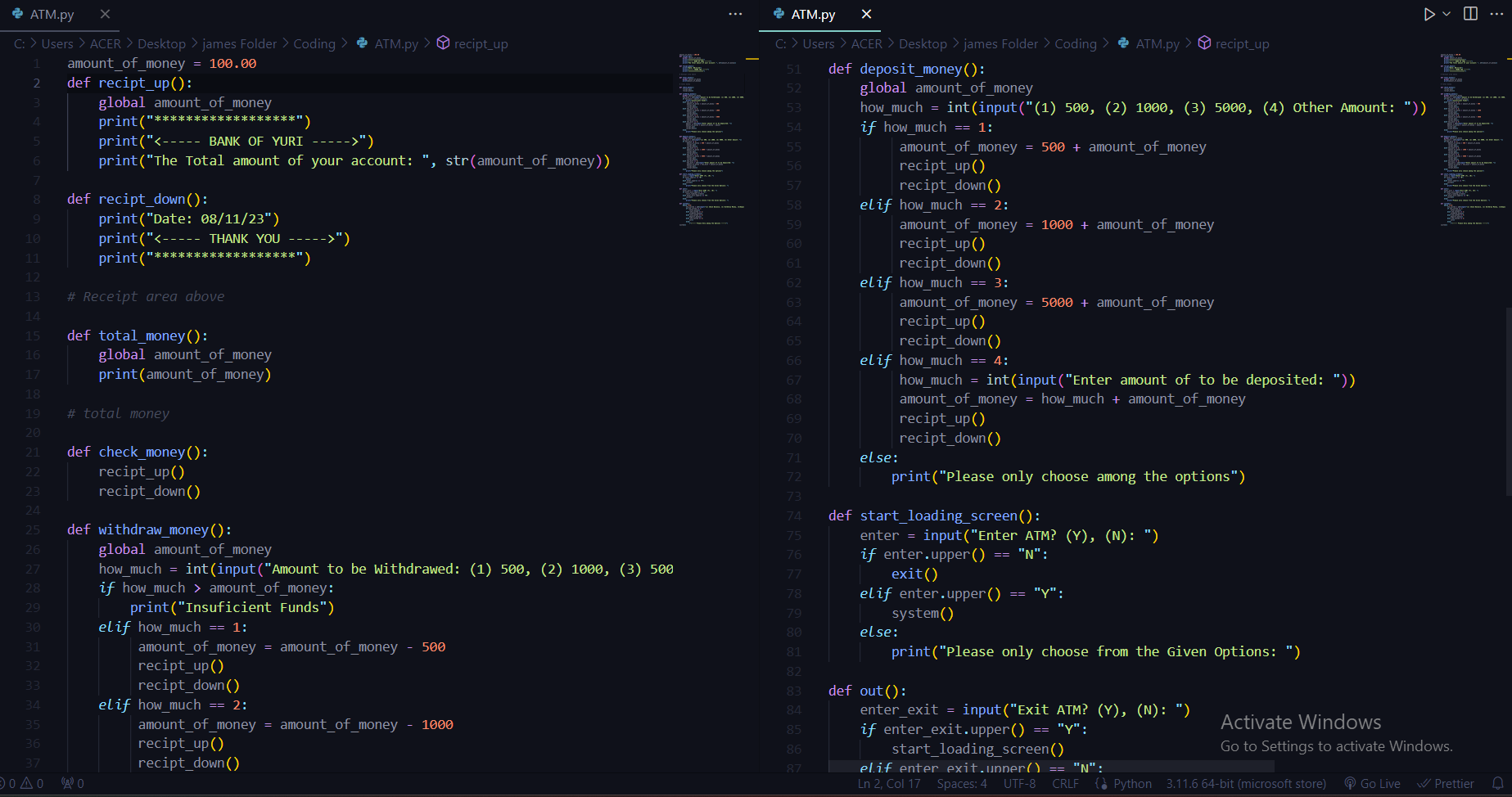Click 'def check_money():' line
Viewport: 1512px width, 797px height.
(x=138, y=452)
